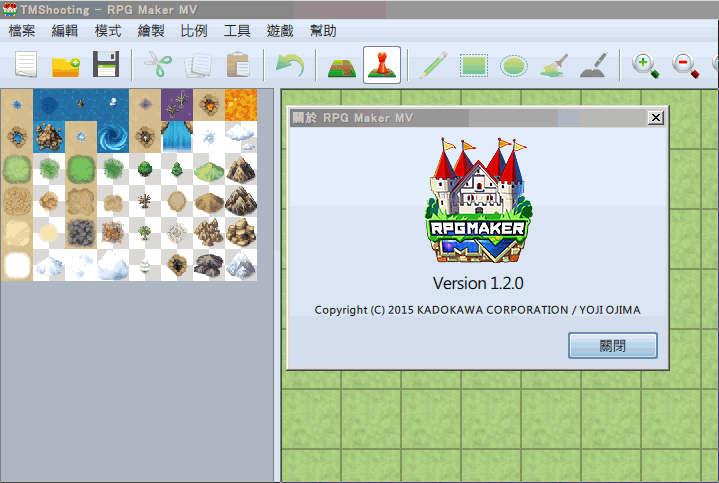Select the Ellipse drawing tool

point(514,66)
